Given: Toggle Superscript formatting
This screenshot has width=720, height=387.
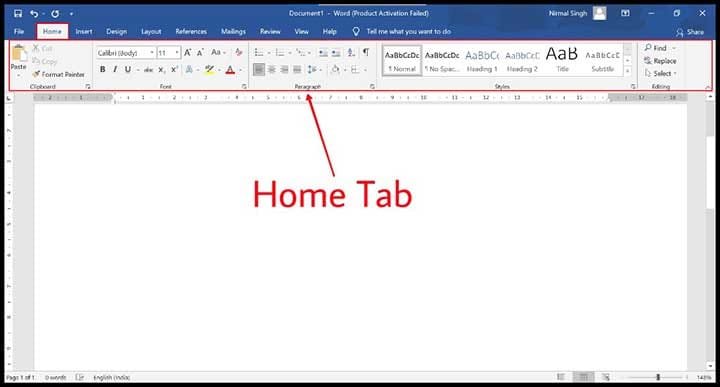Looking at the screenshot, I should tap(174, 69).
